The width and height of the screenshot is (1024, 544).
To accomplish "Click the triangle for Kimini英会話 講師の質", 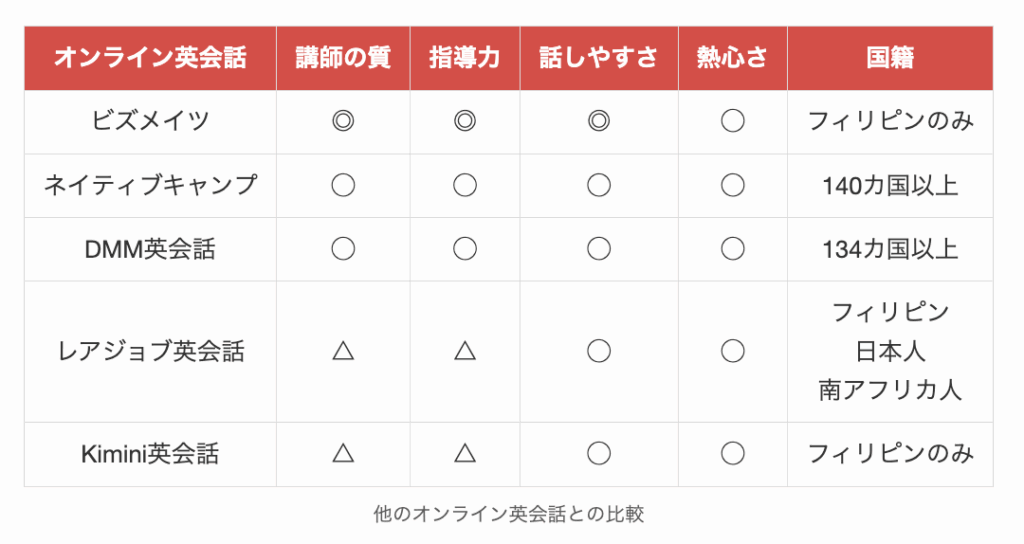I will (343, 454).
